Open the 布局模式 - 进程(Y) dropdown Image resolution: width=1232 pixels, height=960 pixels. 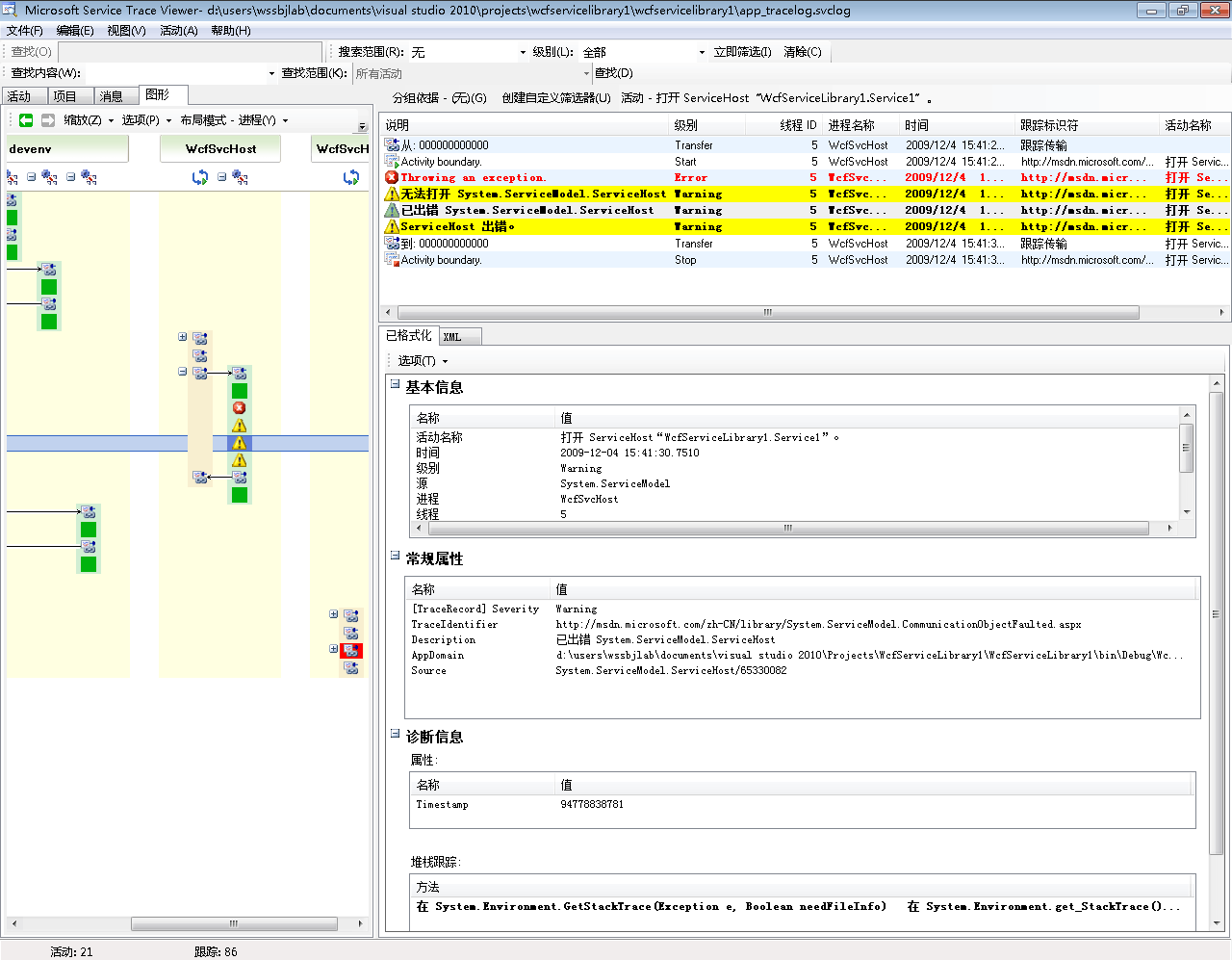pos(234,120)
